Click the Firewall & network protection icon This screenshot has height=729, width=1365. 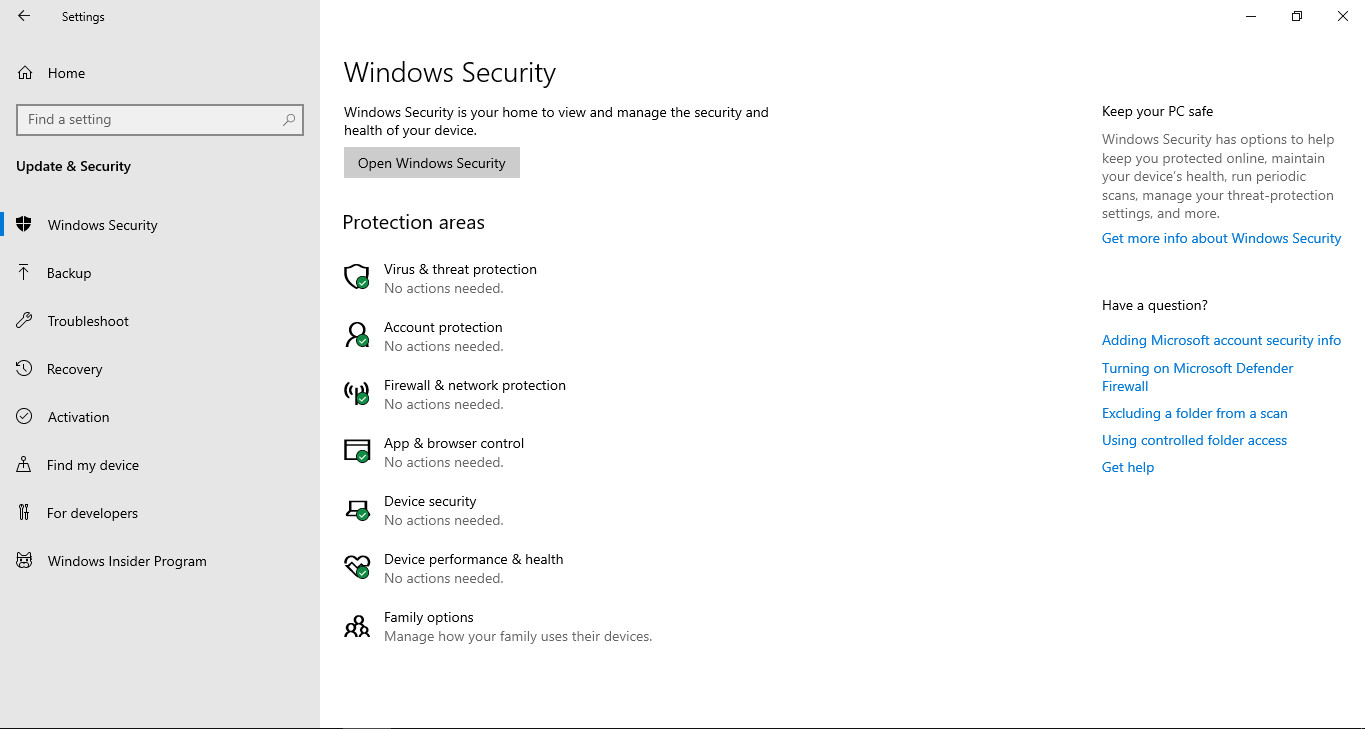click(x=357, y=393)
